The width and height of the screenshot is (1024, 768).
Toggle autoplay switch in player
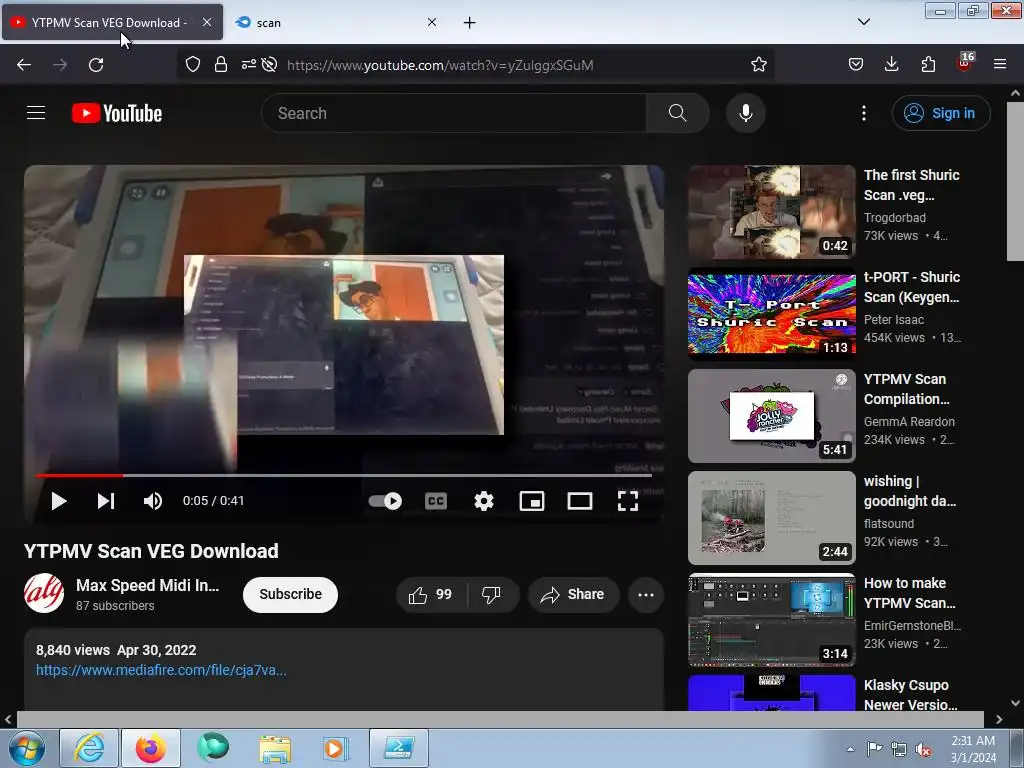(x=385, y=501)
